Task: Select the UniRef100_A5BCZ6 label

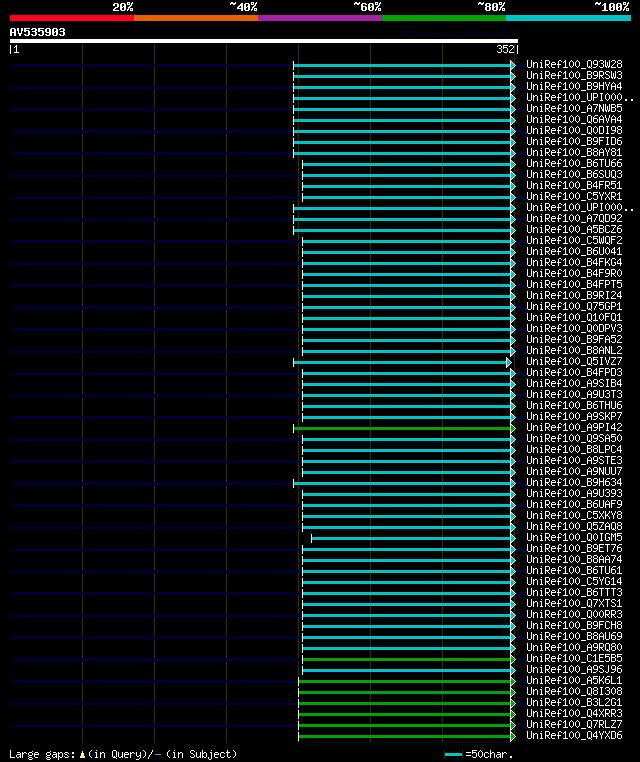Action: pyautogui.click(x=574, y=229)
